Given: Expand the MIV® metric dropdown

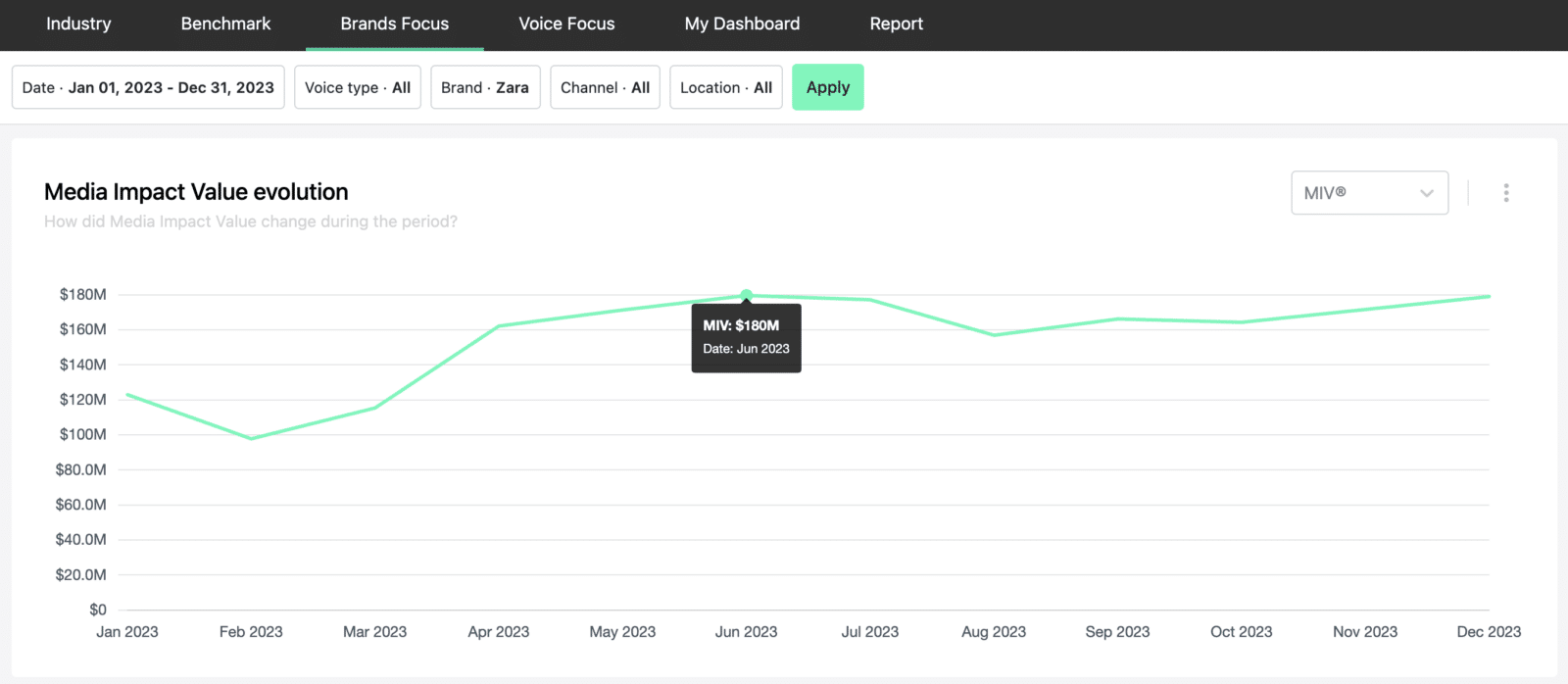Looking at the screenshot, I should pyautogui.click(x=1369, y=193).
